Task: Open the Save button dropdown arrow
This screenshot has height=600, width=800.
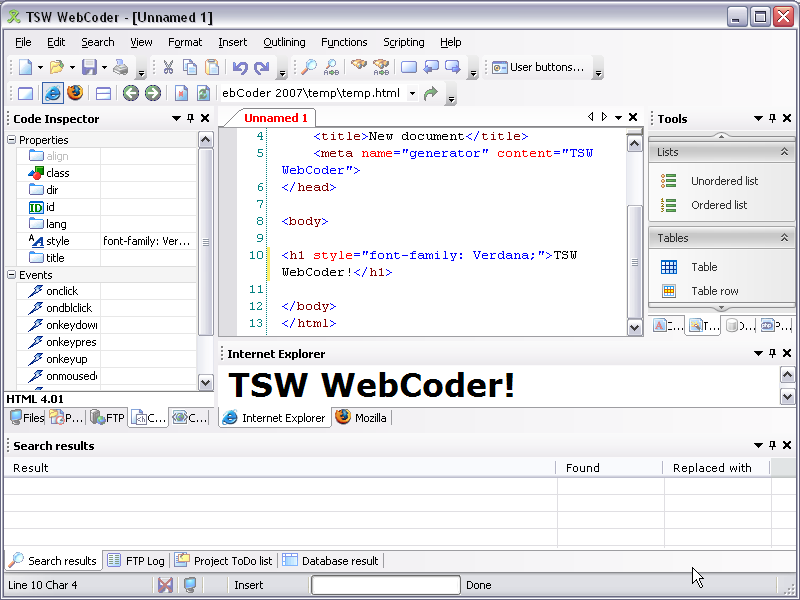Action: 104,67
